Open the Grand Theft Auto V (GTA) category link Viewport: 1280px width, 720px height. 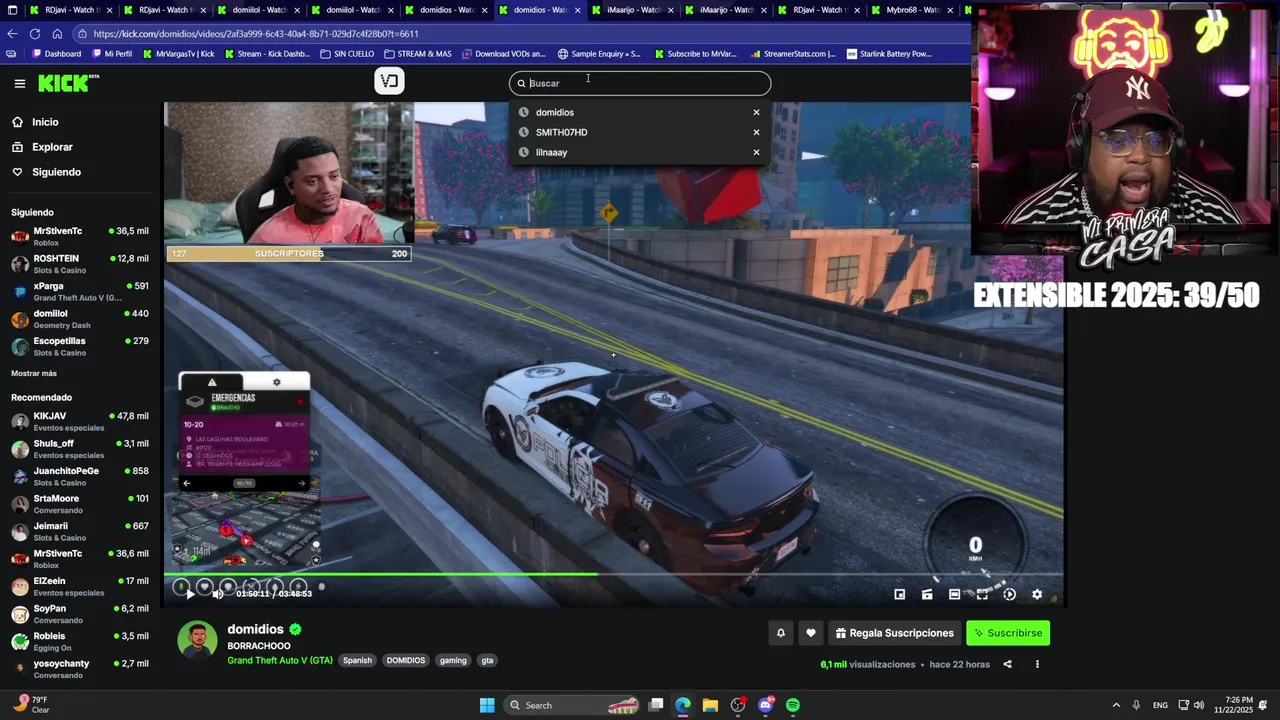pyautogui.click(x=280, y=661)
